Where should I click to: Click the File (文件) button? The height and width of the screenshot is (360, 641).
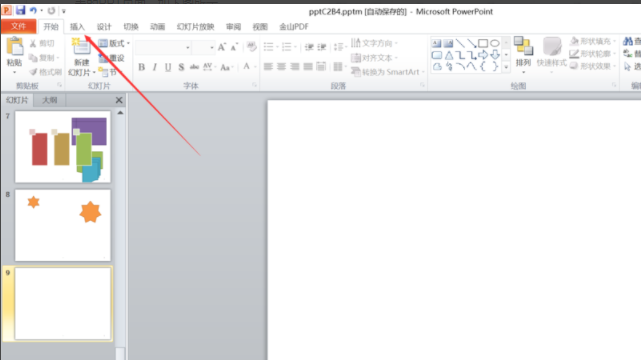coord(18,27)
